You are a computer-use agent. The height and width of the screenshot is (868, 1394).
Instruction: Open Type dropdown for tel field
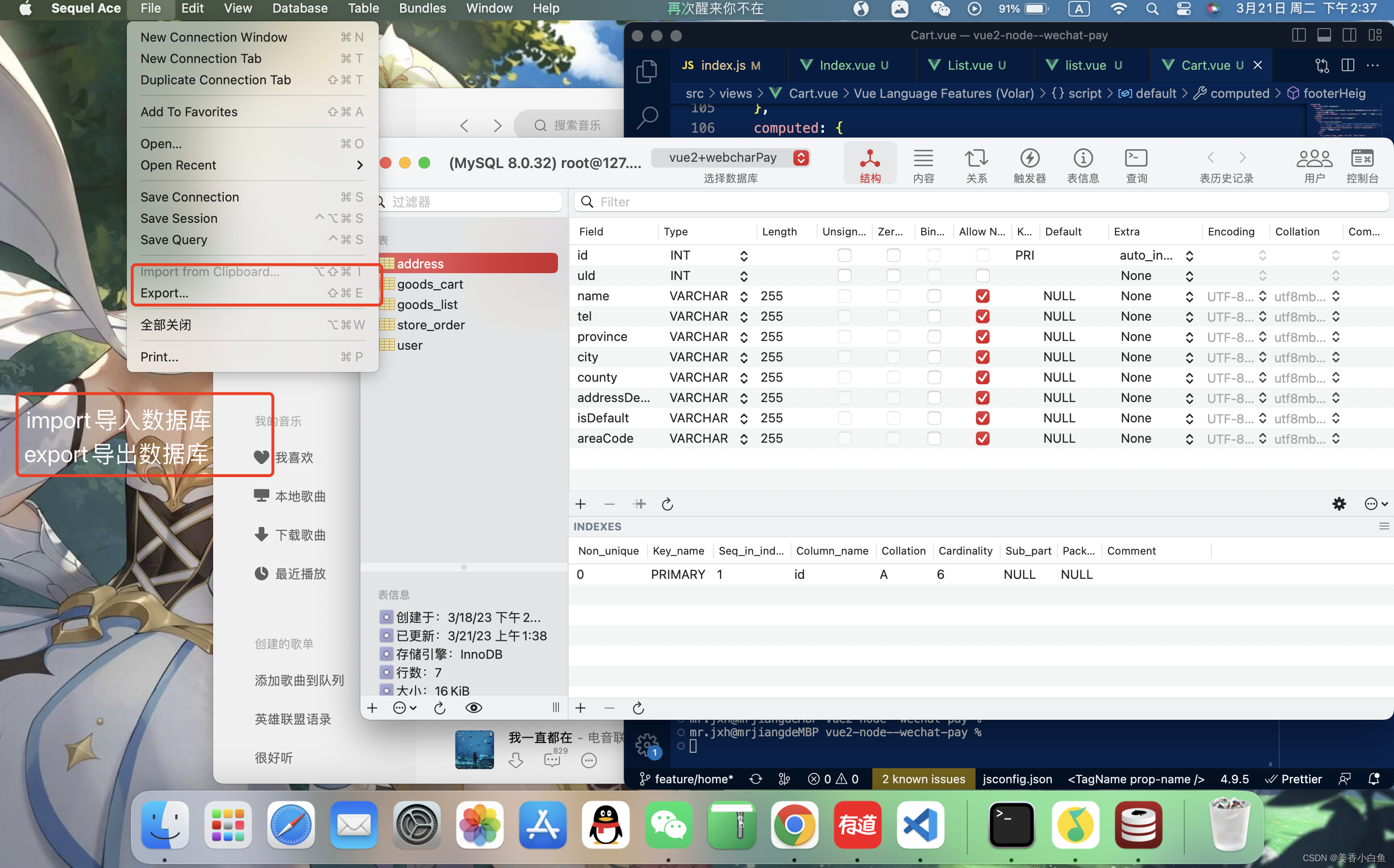tap(743, 317)
